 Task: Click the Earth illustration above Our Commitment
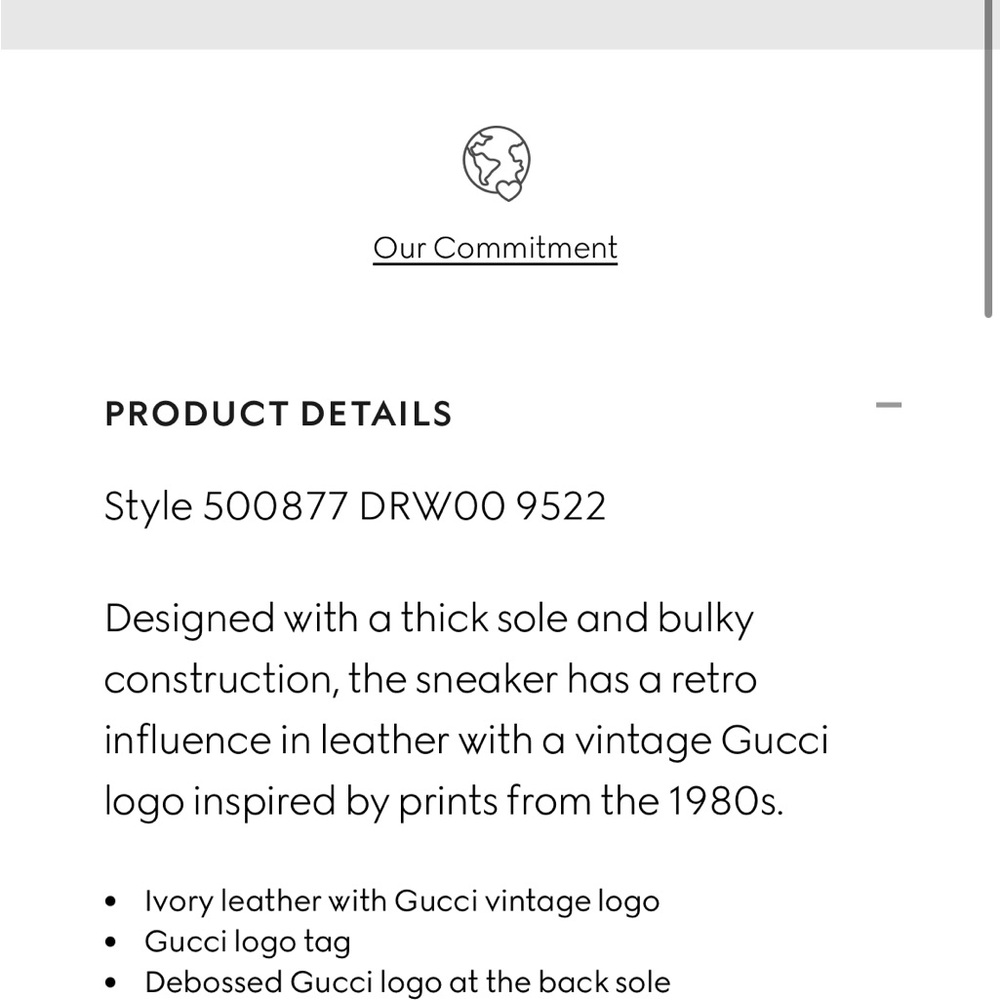497,162
